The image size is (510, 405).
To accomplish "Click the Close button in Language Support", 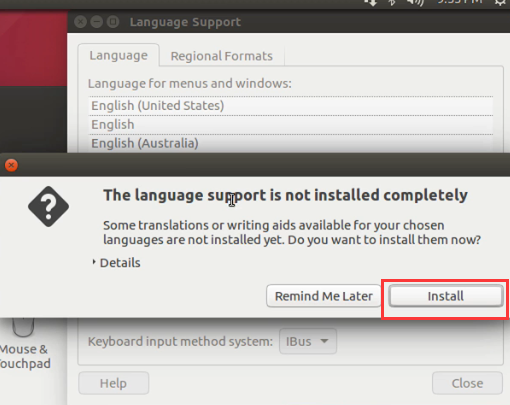I will coord(467,383).
